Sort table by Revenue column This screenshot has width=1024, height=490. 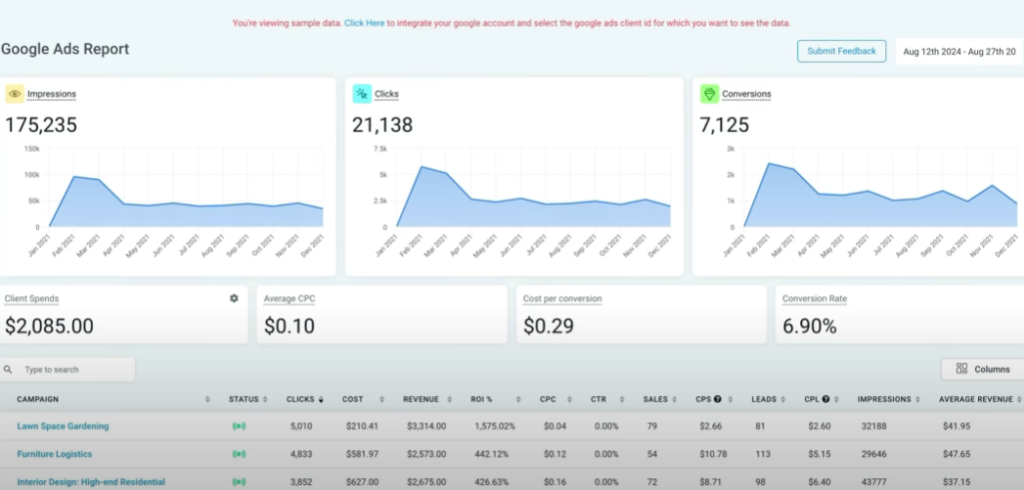coord(449,399)
